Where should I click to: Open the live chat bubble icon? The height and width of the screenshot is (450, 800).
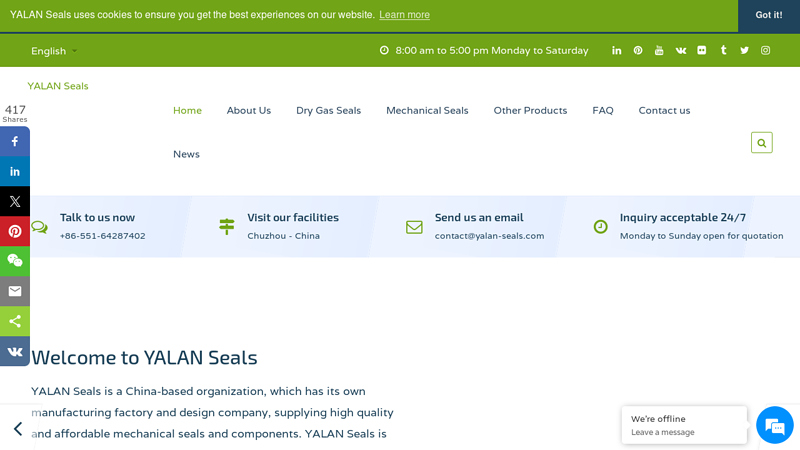pos(774,426)
